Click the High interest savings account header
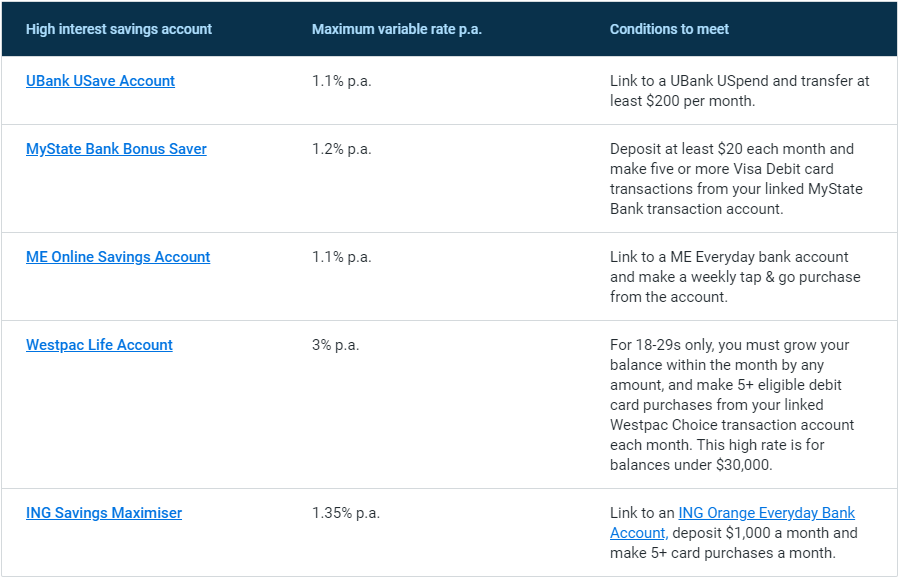The width and height of the screenshot is (899, 578). tap(119, 29)
